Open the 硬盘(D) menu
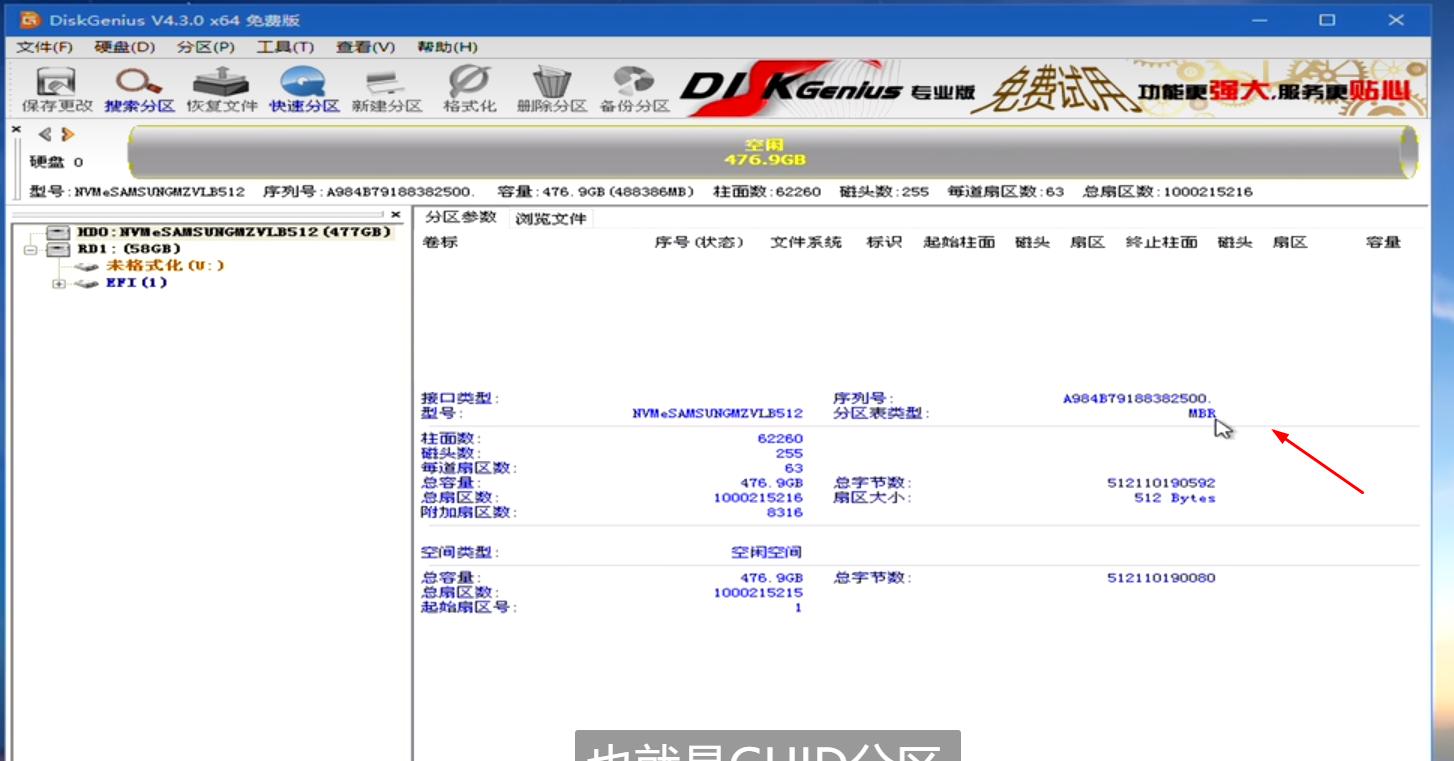Image resolution: width=1454 pixels, height=761 pixels. coord(125,47)
